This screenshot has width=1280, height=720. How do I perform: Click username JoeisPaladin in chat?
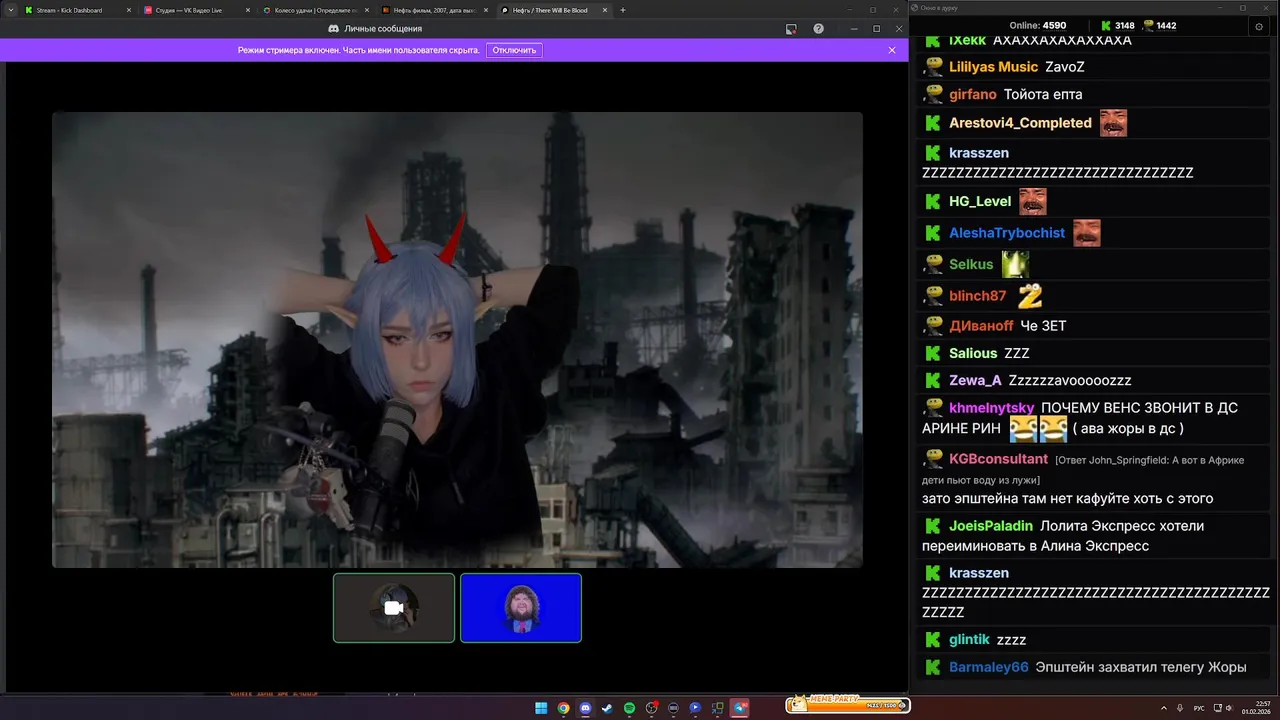pyautogui.click(x=991, y=526)
